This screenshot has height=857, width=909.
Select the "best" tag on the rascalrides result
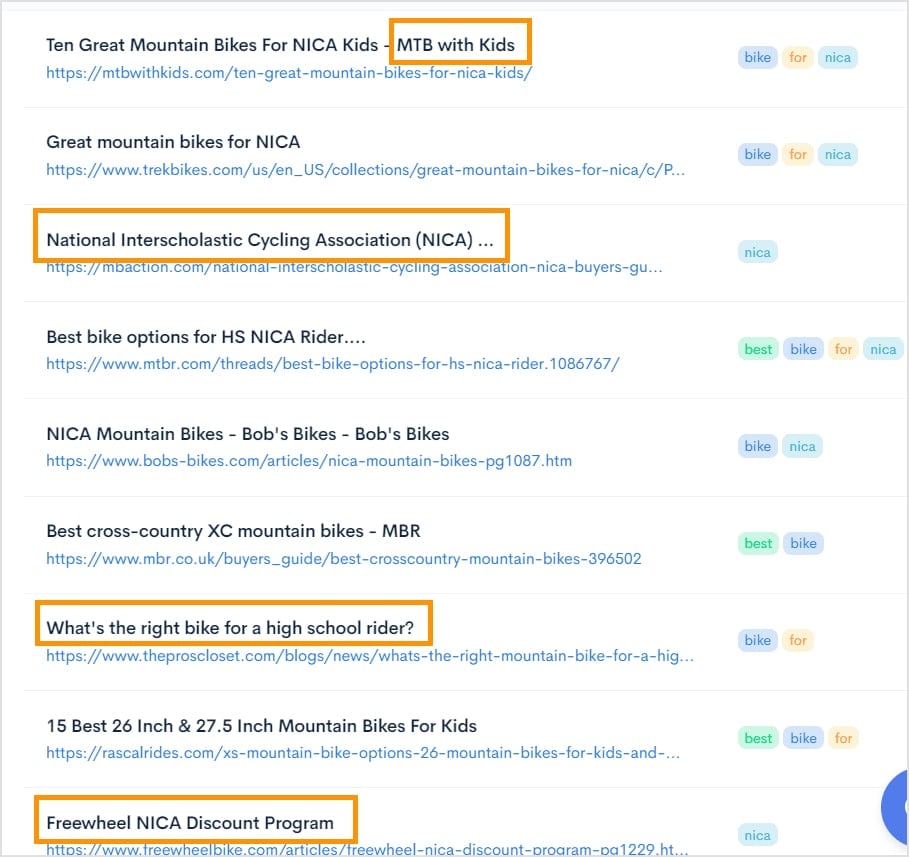coord(757,737)
